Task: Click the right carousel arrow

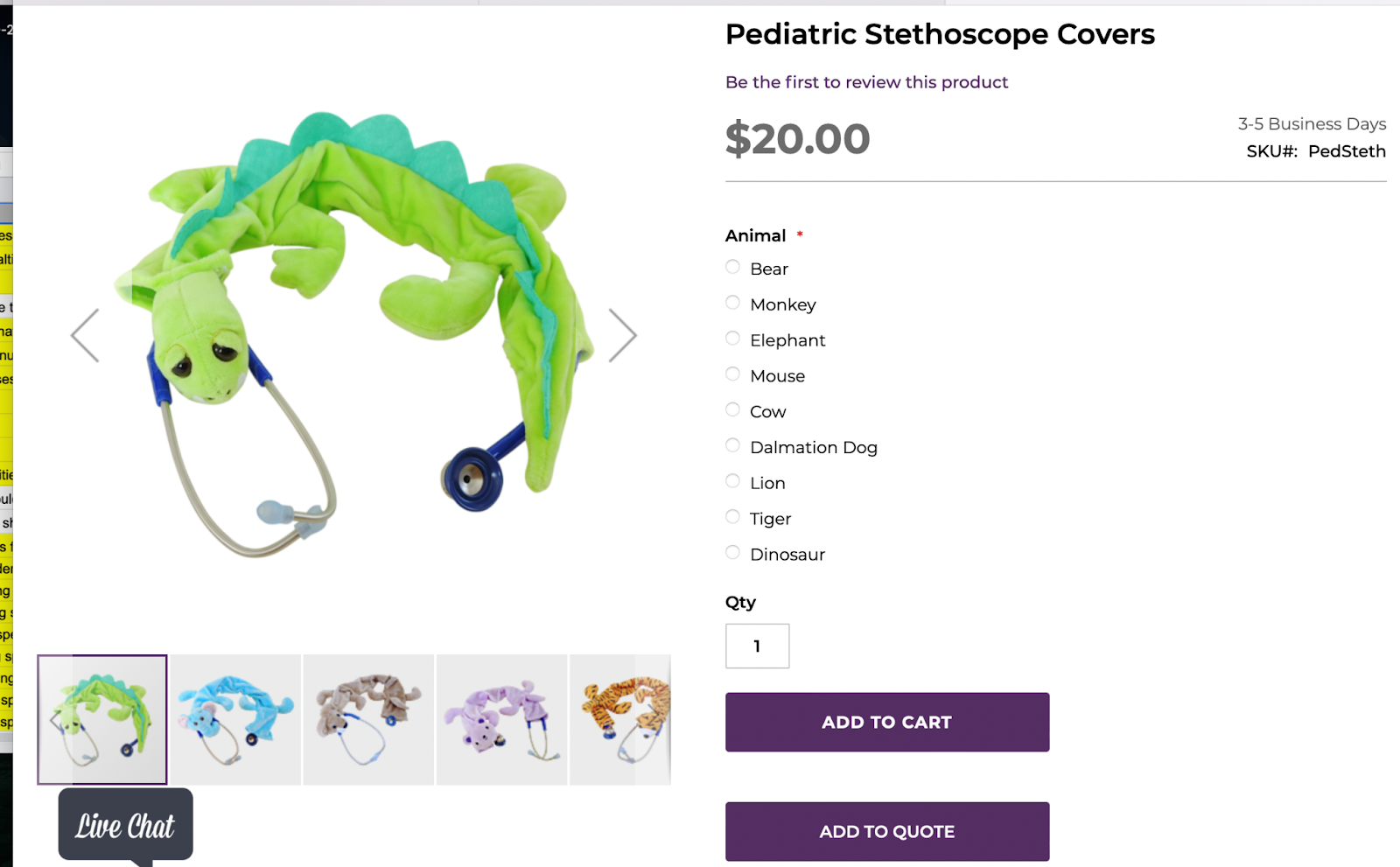Action: pyautogui.click(x=625, y=334)
